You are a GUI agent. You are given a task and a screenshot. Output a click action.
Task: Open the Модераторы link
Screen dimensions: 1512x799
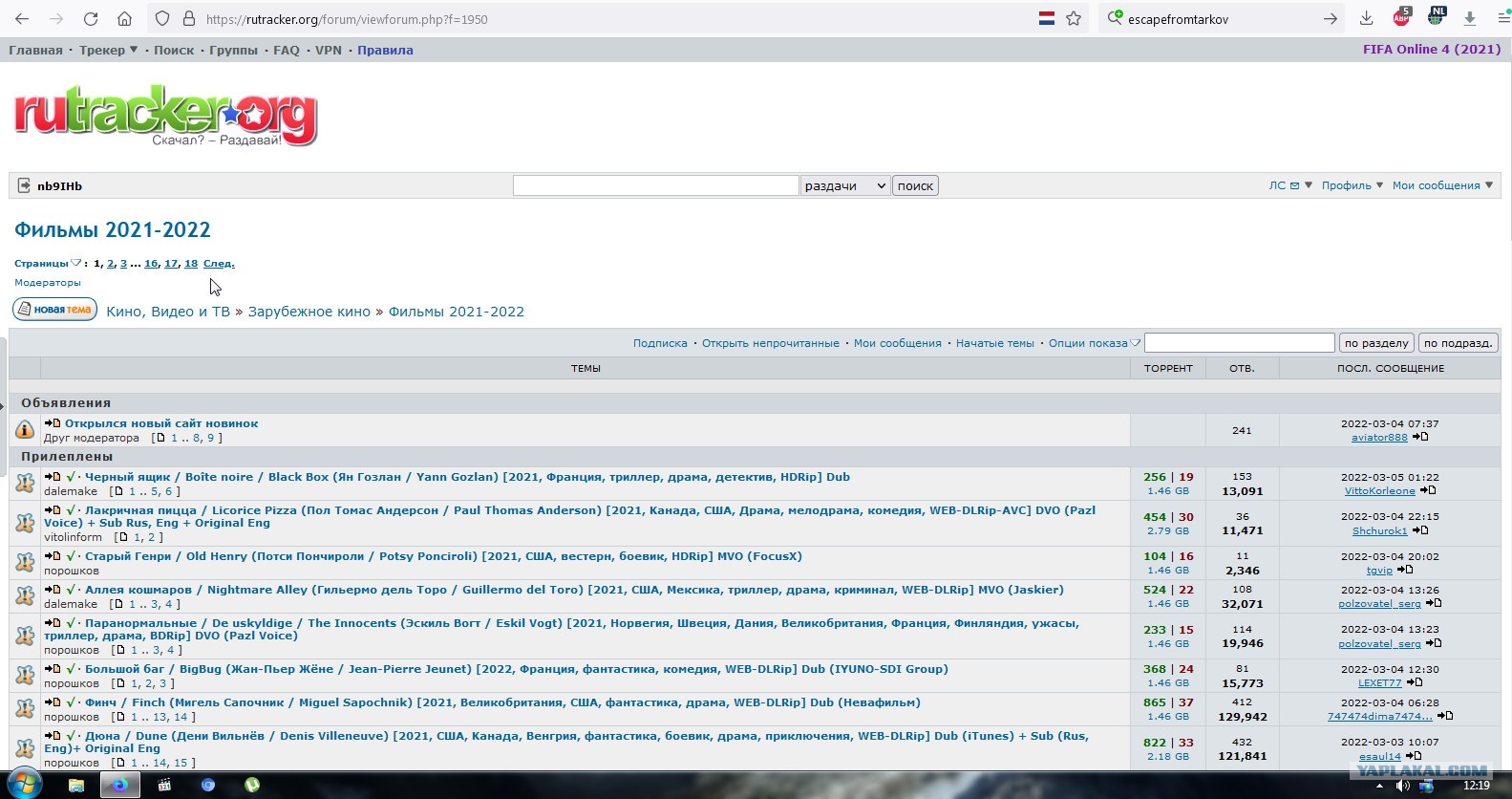48,283
